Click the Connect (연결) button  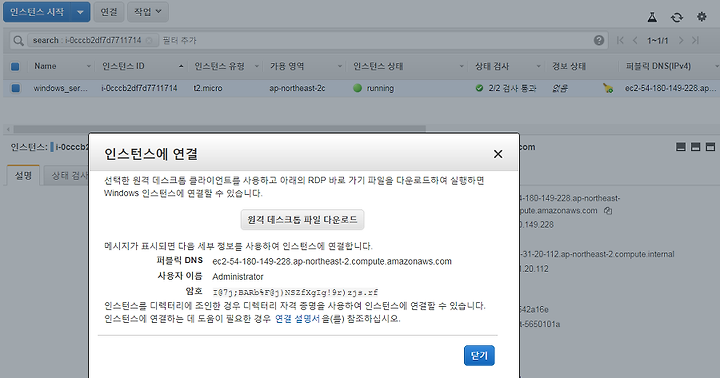click(x=109, y=12)
